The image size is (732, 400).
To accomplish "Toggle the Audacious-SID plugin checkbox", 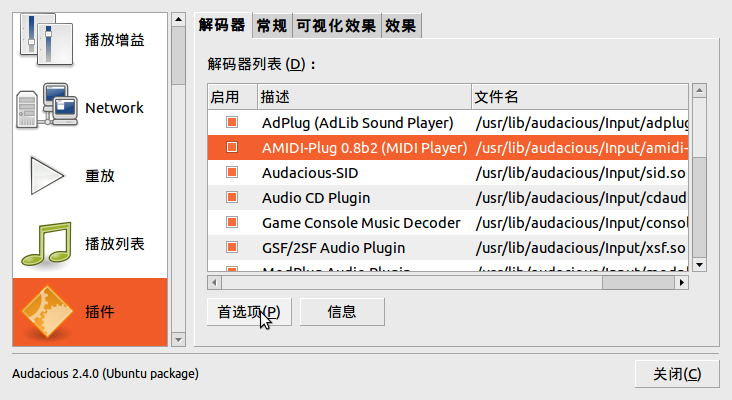I will pos(231,172).
